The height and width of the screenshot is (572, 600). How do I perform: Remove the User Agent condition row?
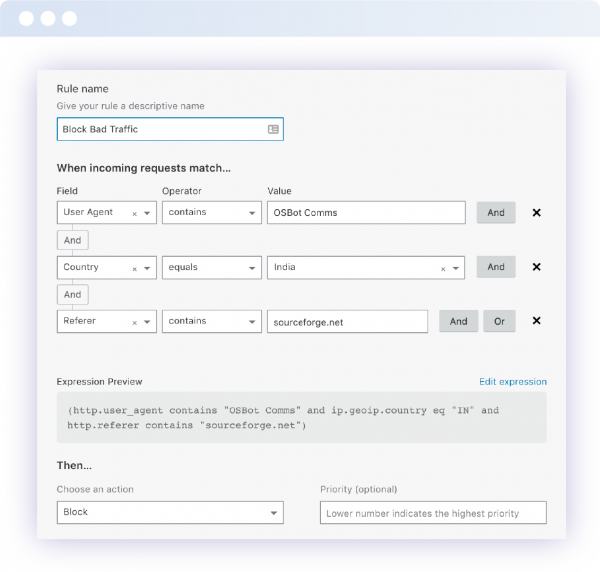point(536,213)
